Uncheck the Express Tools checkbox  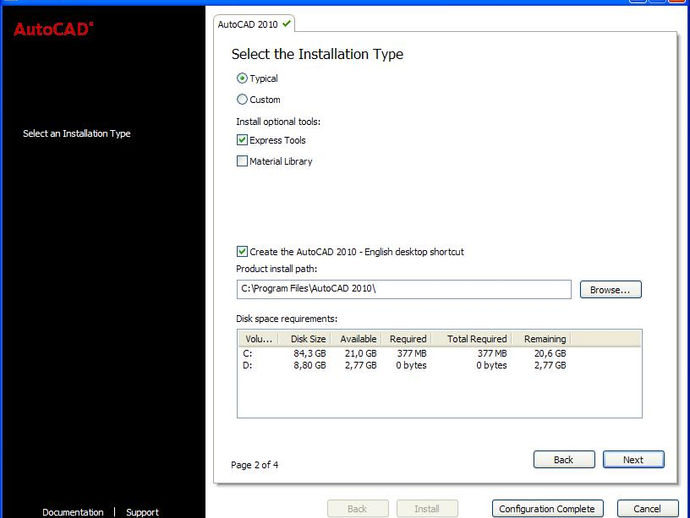(x=242, y=140)
